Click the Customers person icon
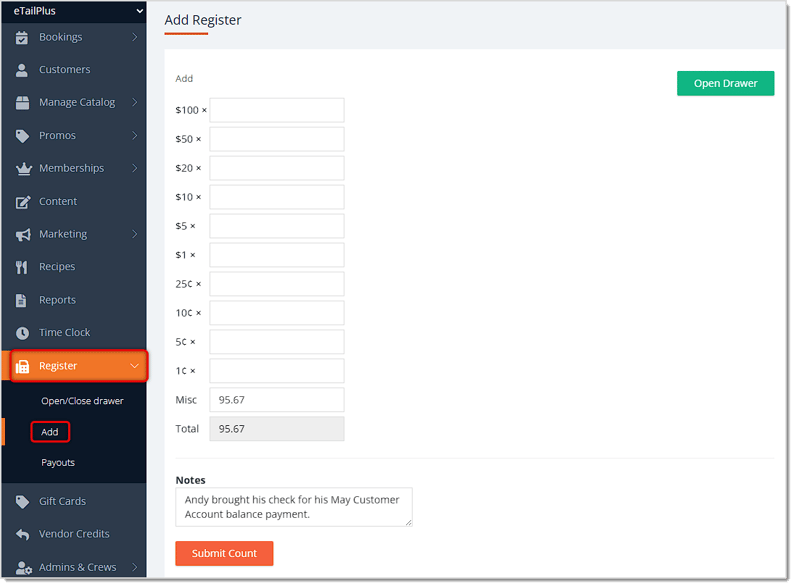 [x=22, y=70]
